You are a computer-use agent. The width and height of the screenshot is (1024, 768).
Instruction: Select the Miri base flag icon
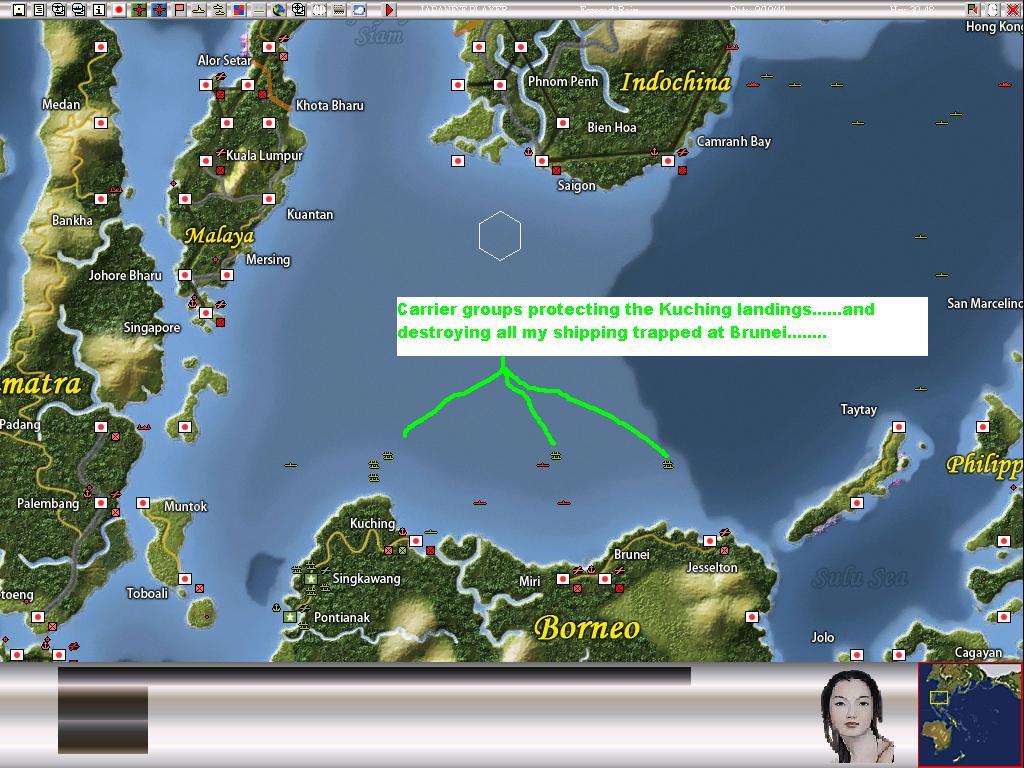563,579
